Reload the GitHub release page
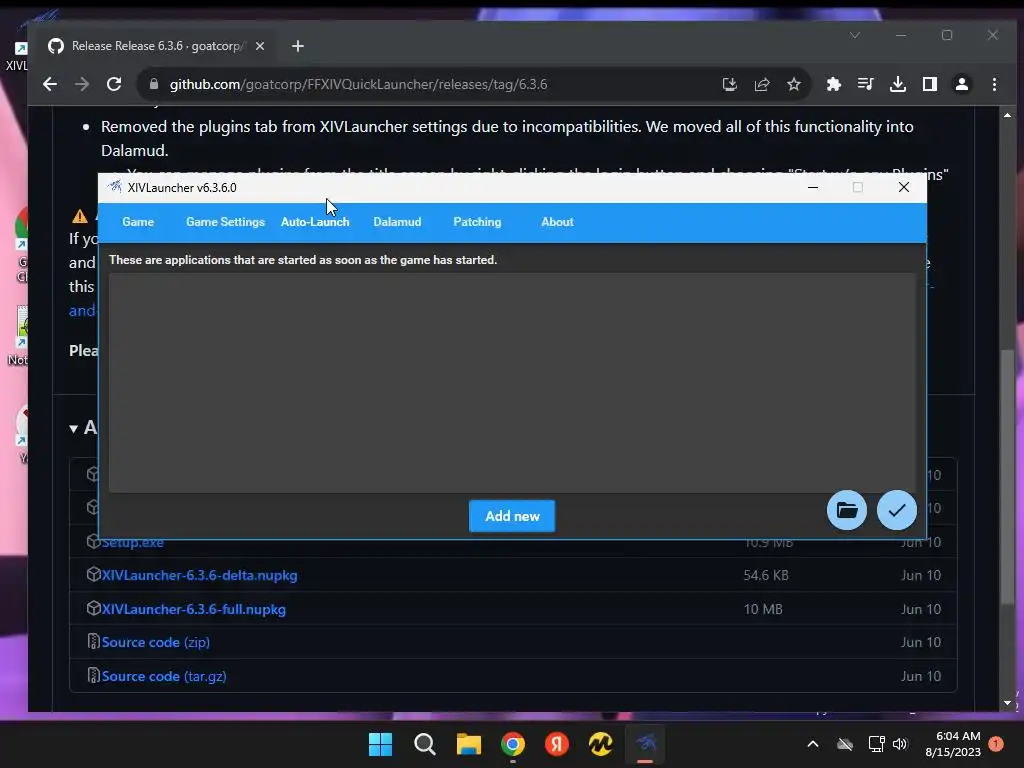 pyautogui.click(x=114, y=84)
